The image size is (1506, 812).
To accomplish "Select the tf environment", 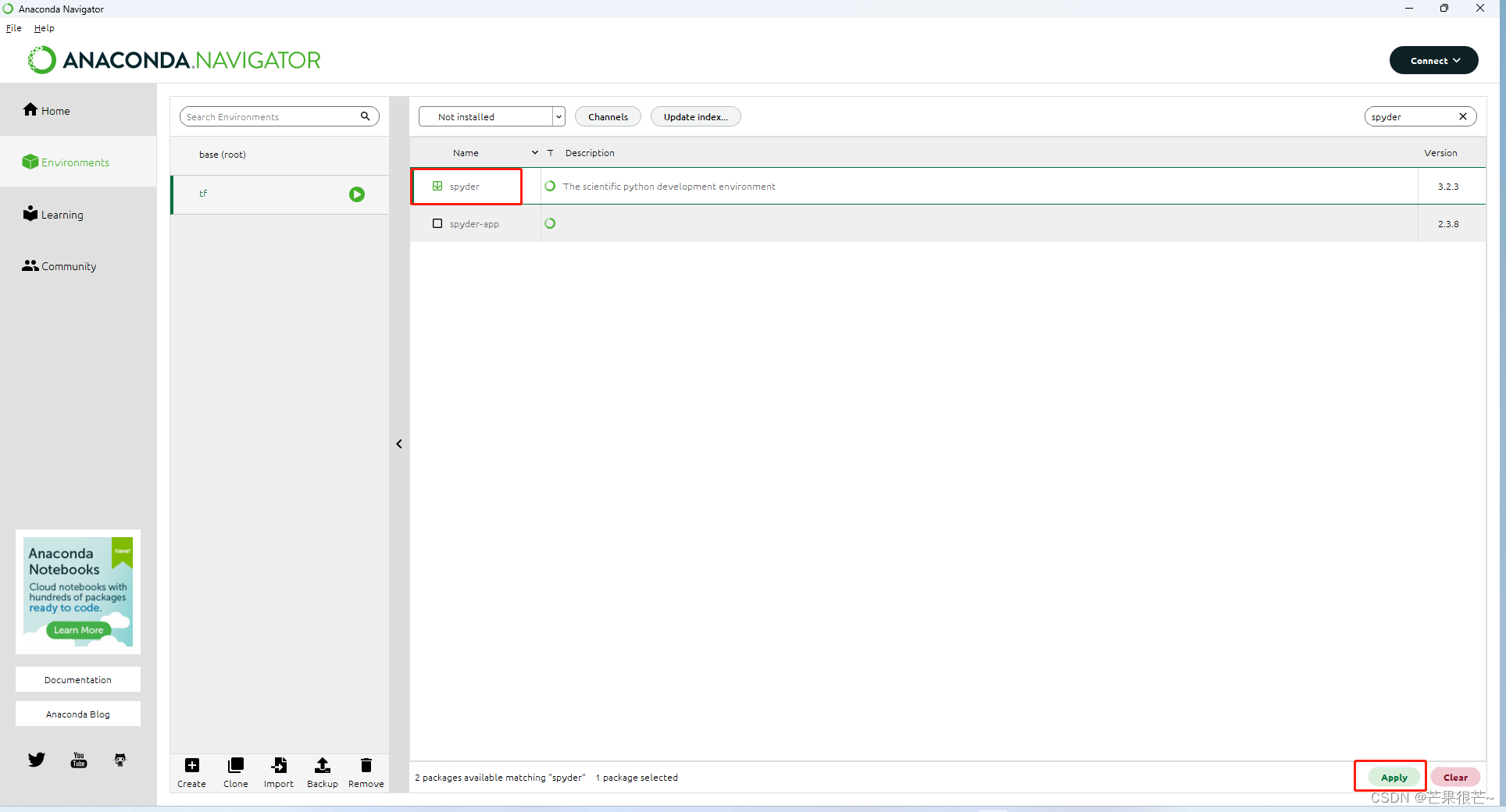I will pos(280,194).
